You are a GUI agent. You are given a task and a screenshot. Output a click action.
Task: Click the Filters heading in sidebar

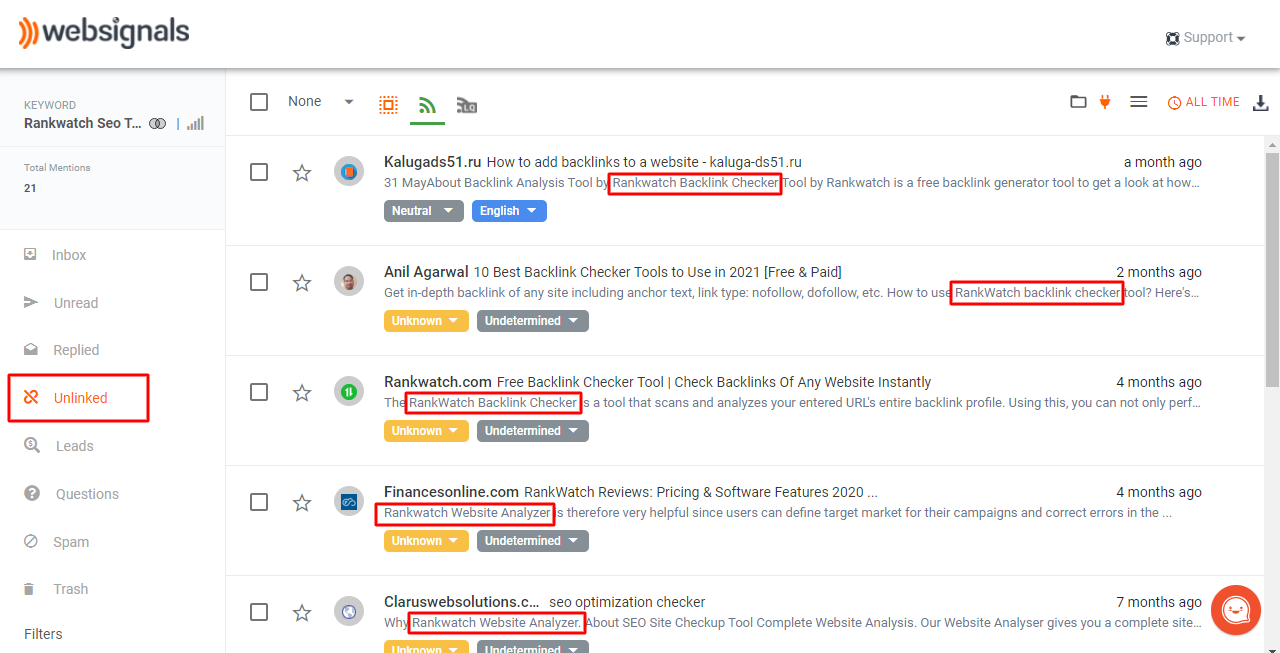43,634
